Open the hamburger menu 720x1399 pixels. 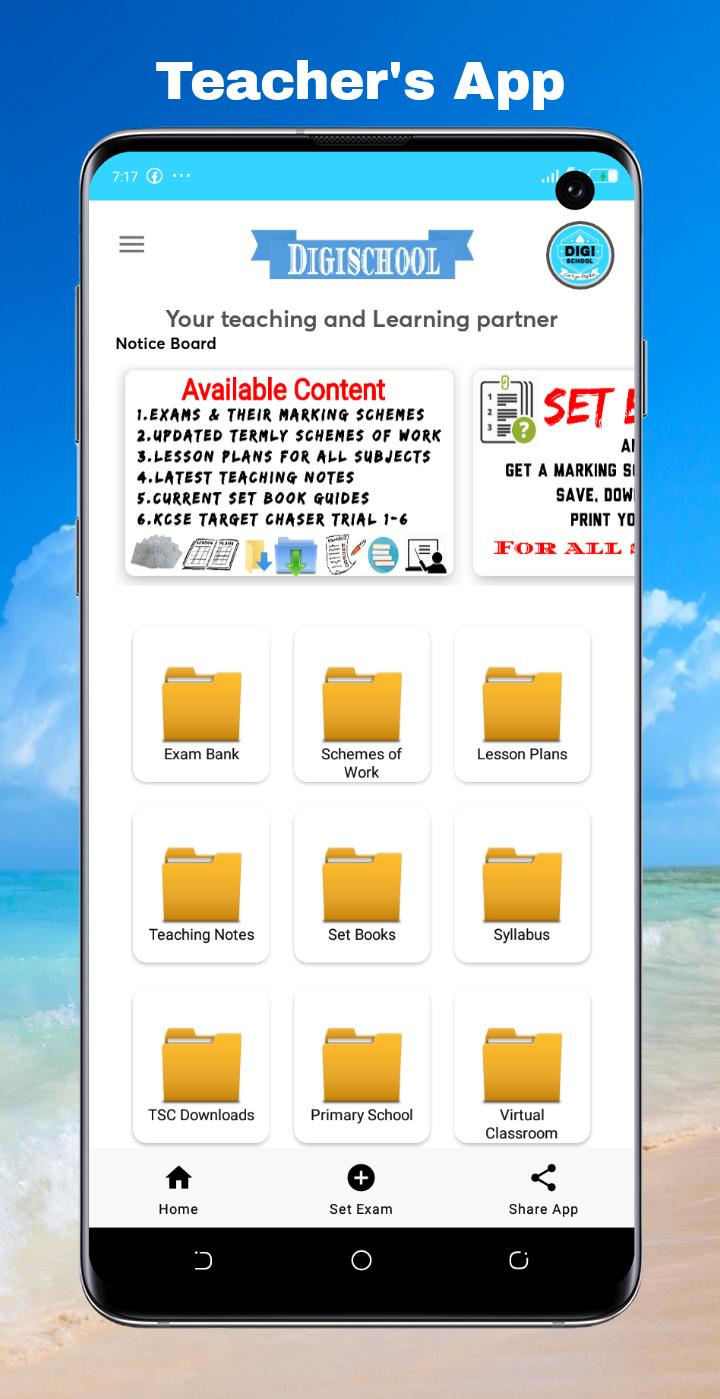tap(132, 245)
